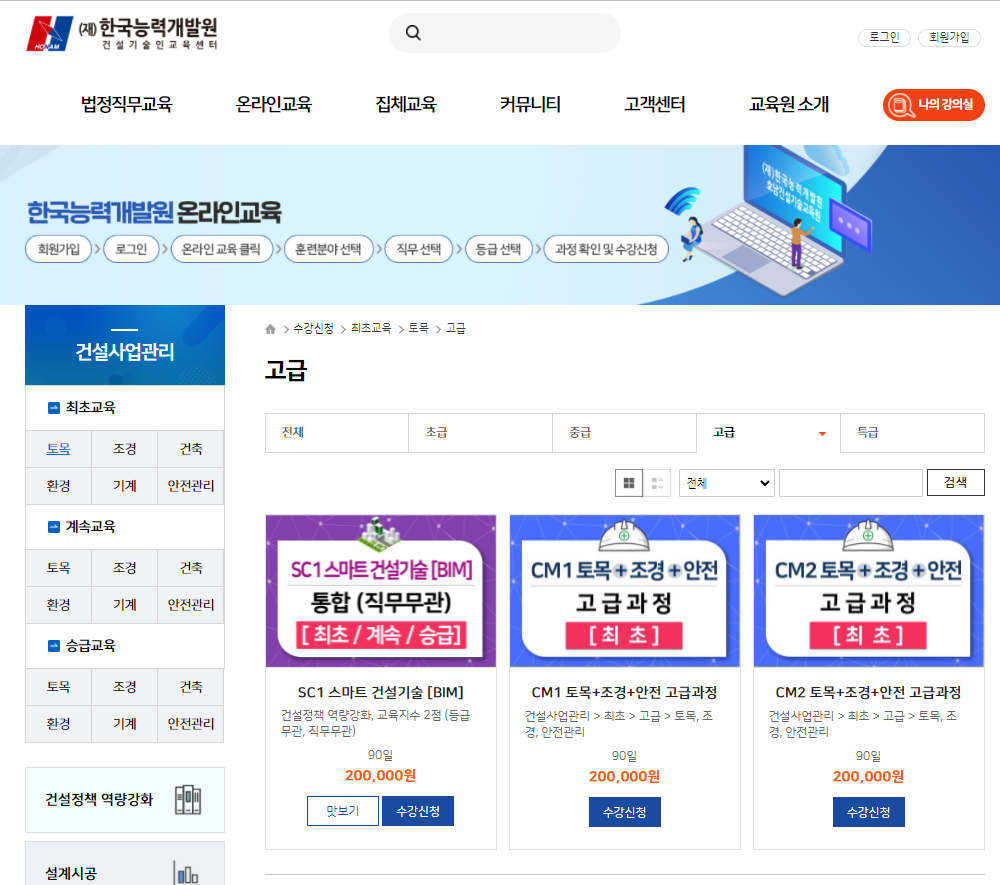Click the home icon in breadcrumb

[270, 329]
